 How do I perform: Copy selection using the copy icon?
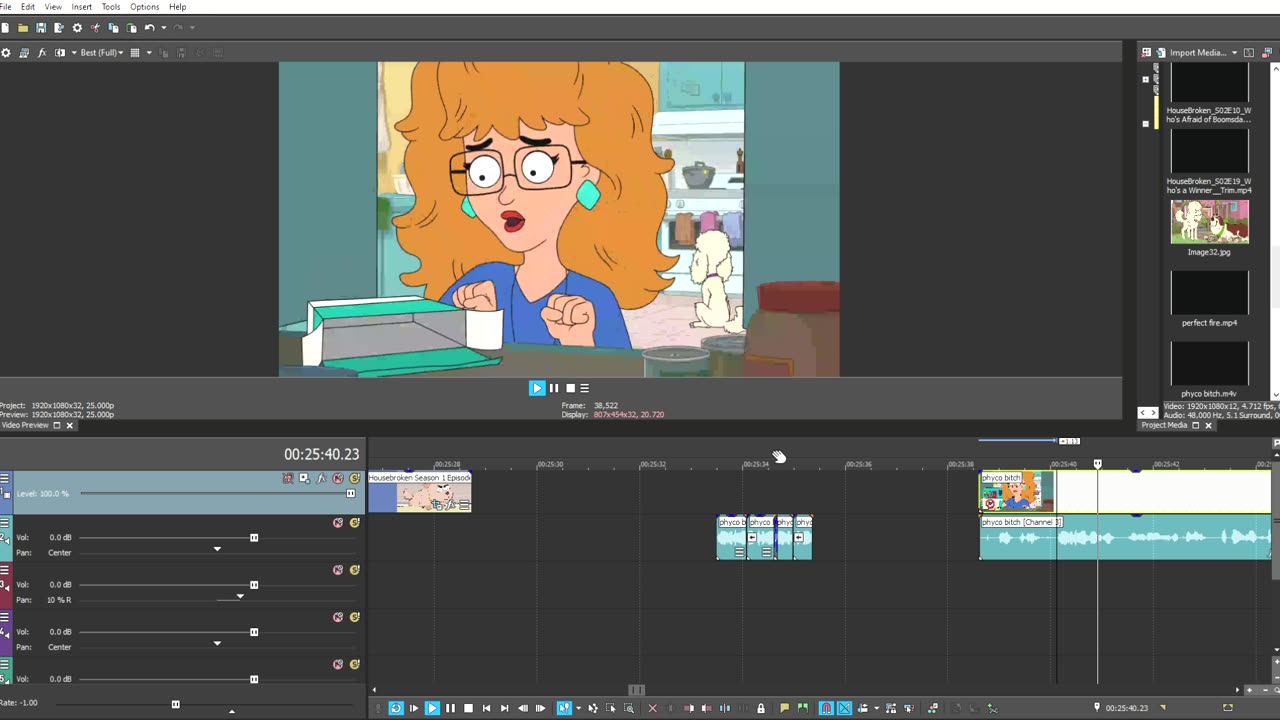(x=113, y=28)
